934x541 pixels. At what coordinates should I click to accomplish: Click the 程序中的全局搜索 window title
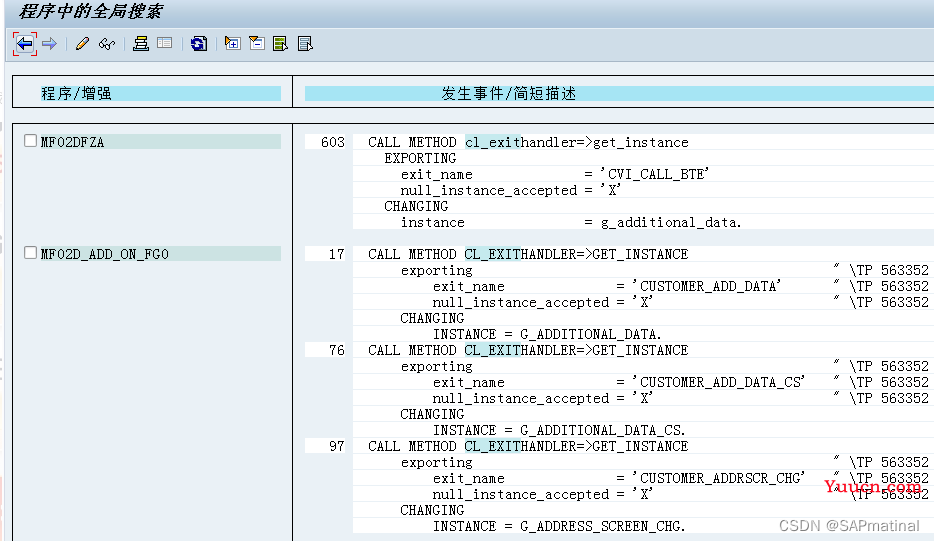(90, 11)
